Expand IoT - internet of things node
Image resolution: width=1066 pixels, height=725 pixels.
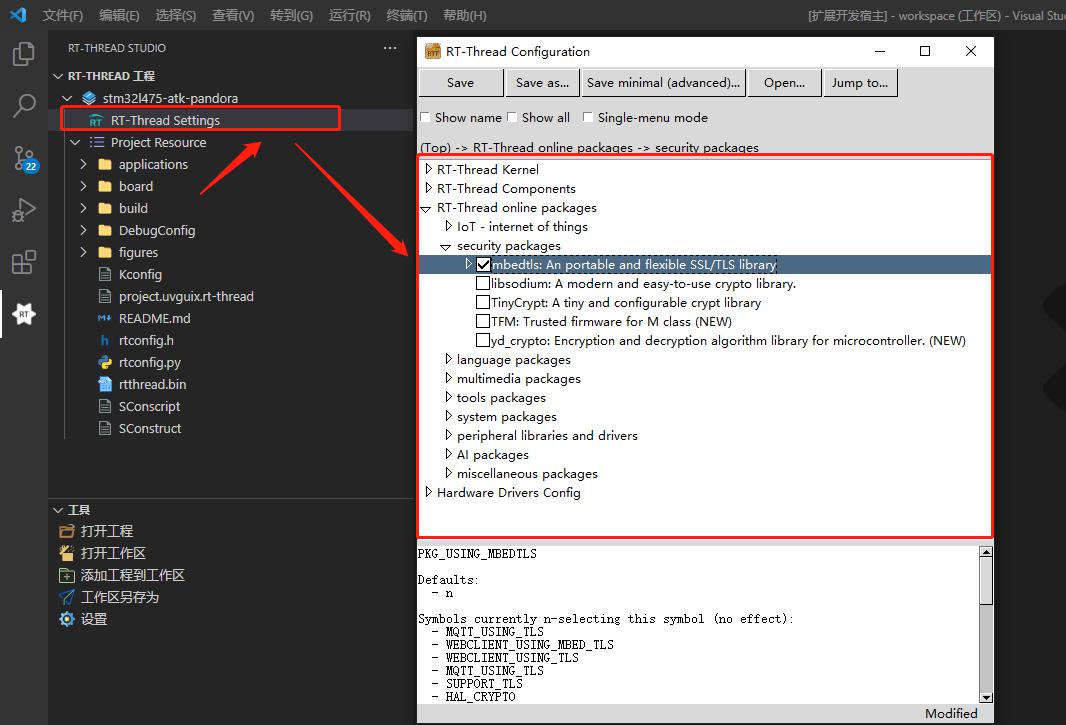pos(448,226)
